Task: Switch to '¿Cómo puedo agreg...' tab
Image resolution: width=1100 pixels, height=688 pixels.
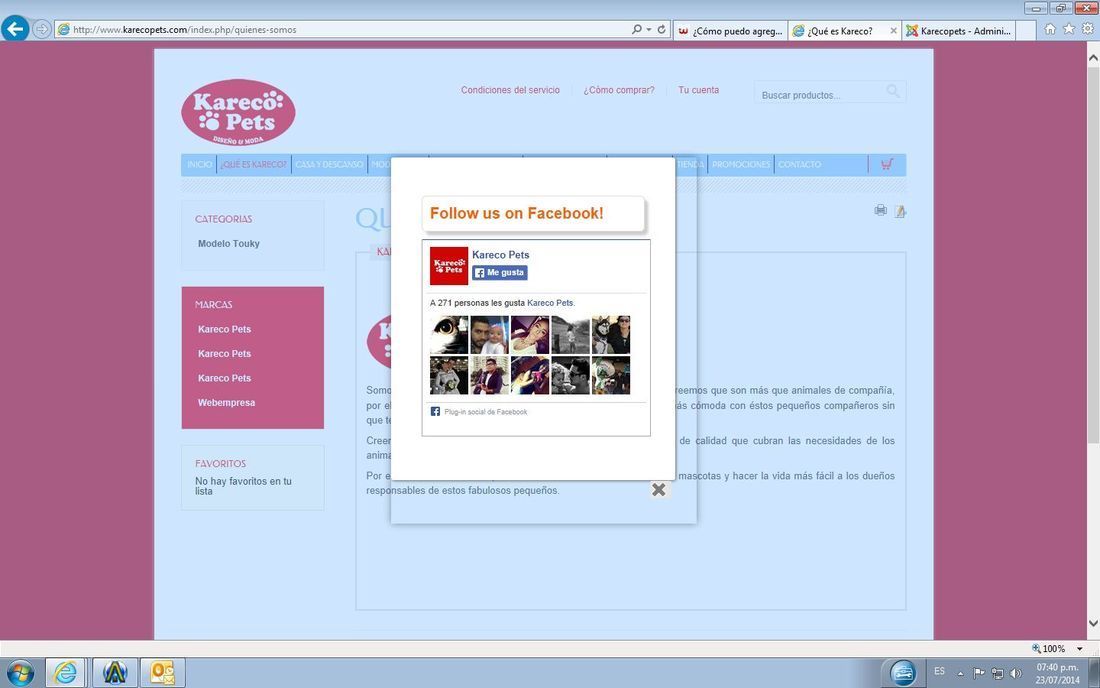Action: tap(730, 31)
